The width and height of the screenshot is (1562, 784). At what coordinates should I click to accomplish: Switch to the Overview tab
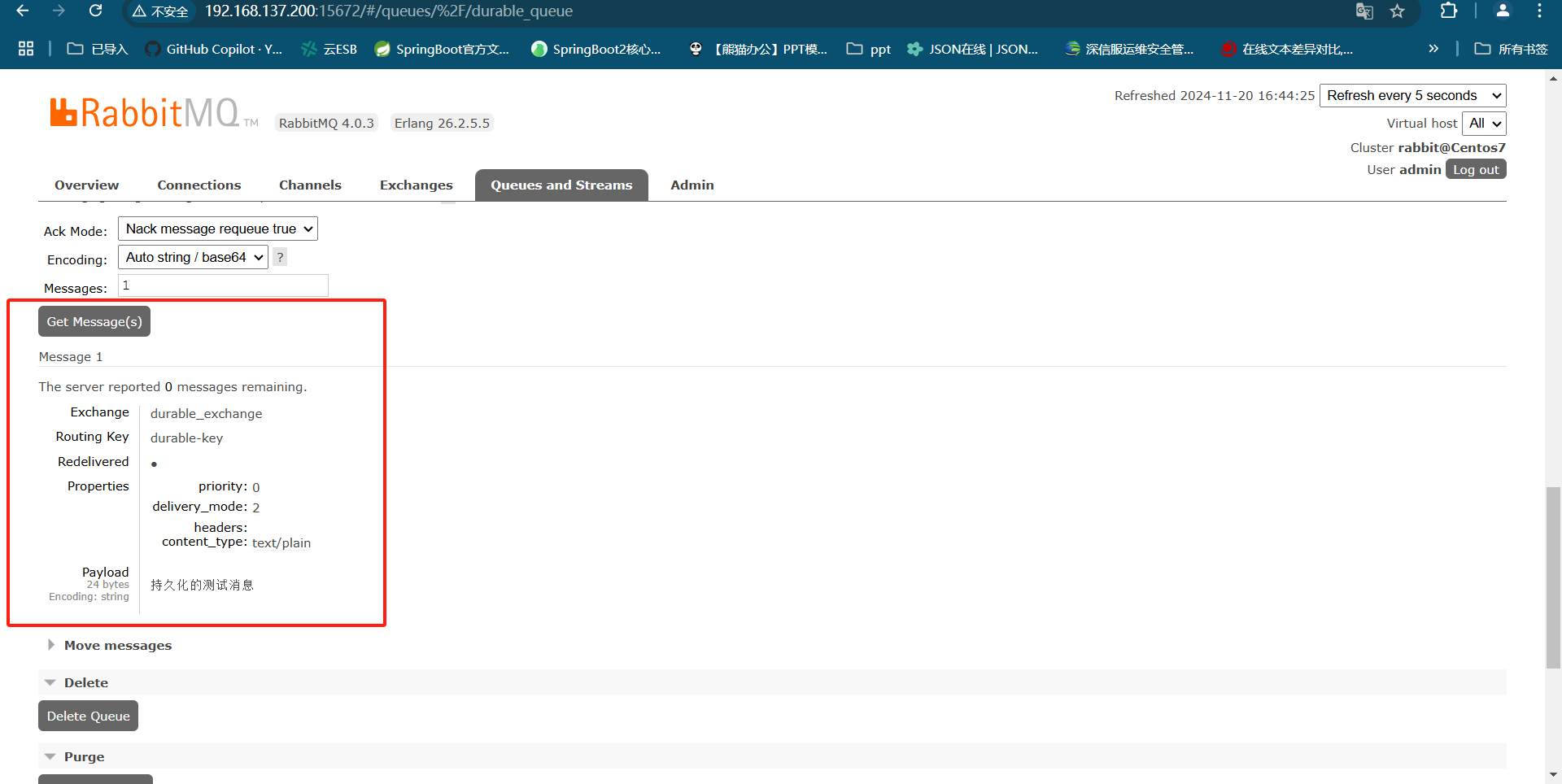87,185
